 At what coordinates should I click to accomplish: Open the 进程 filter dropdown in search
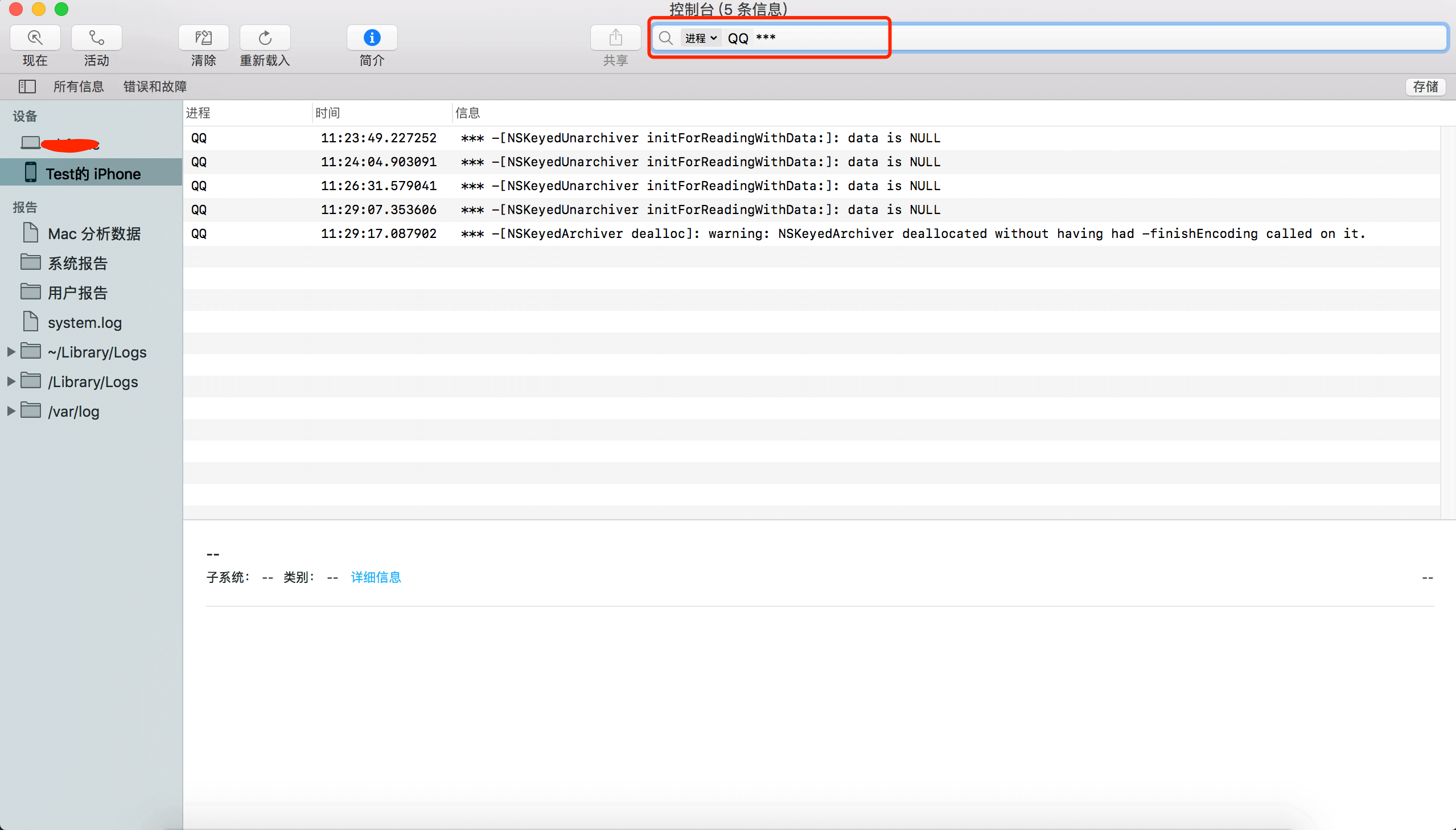tap(700, 38)
